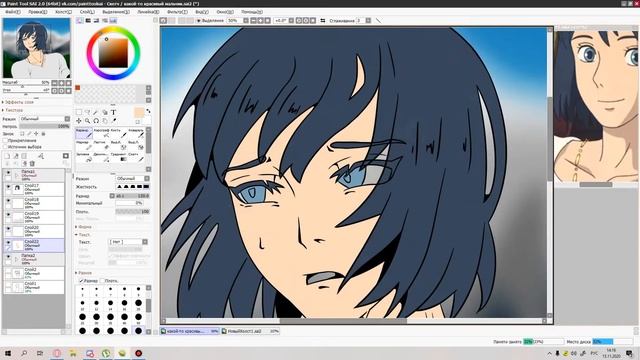
Task: Click the navigator preview thumbnail
Action: (x=36, y=48)
